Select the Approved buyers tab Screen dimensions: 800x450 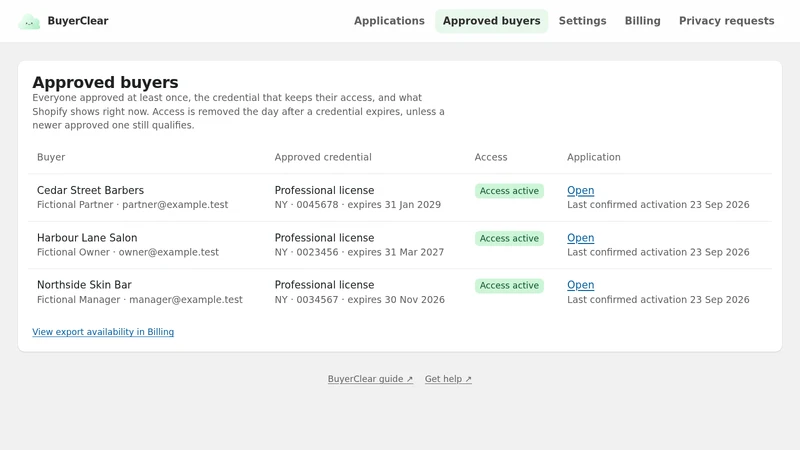[x=491, y=21]
